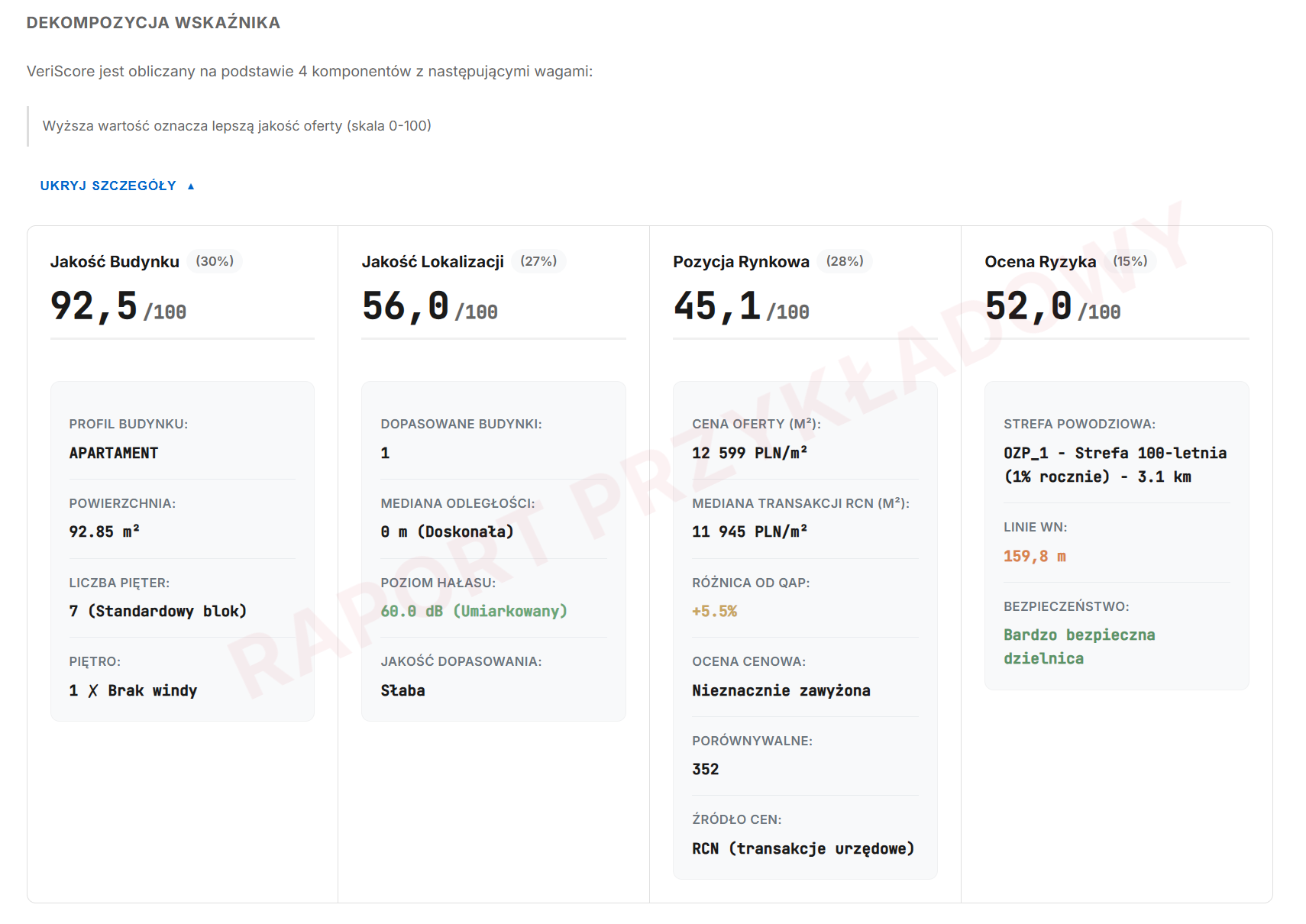Click the OZP_1 flood zone value
The image size is (1306, 924).
point(1115,465)
